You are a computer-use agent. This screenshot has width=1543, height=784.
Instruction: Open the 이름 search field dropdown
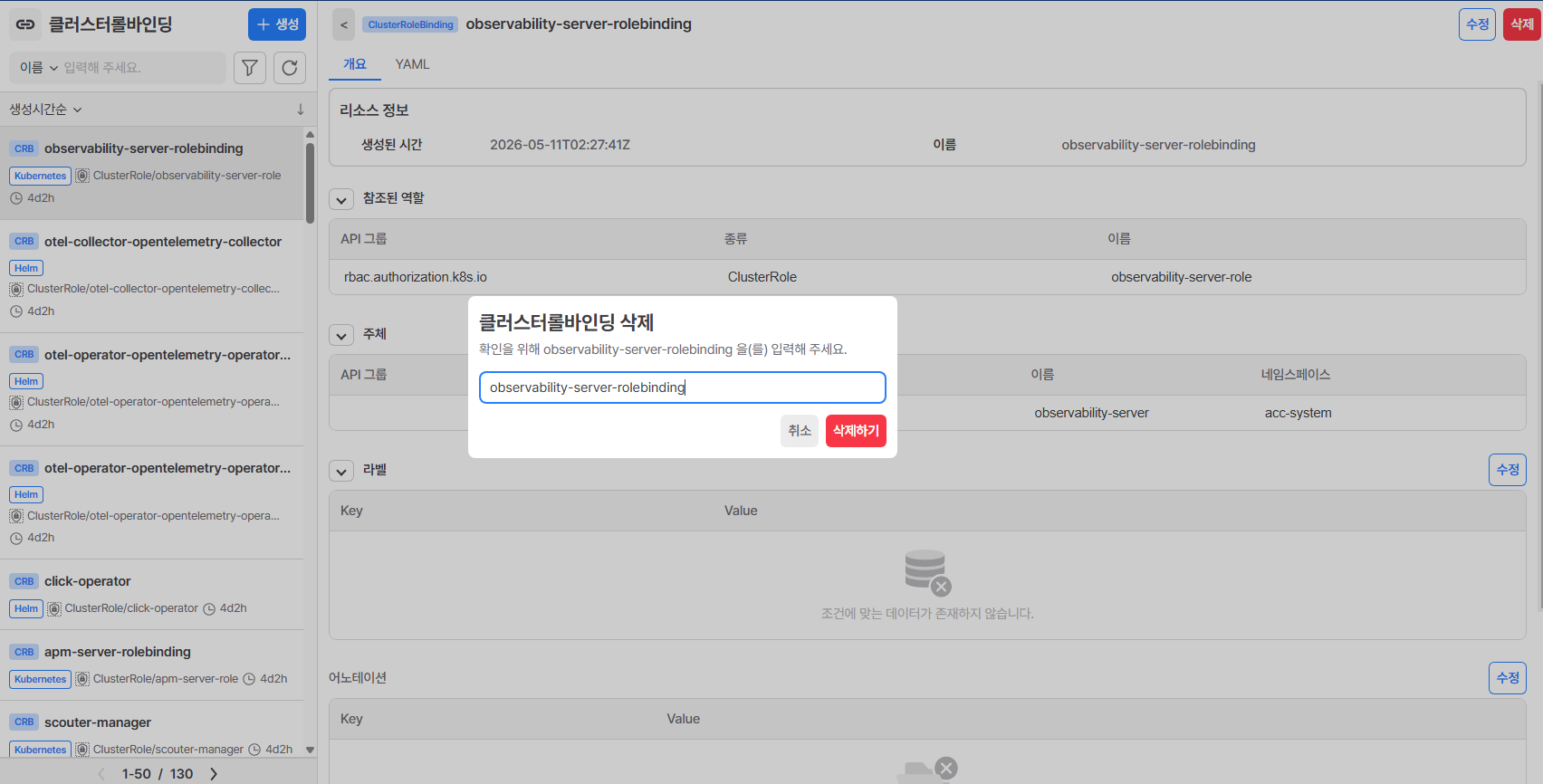click(39, 68)
